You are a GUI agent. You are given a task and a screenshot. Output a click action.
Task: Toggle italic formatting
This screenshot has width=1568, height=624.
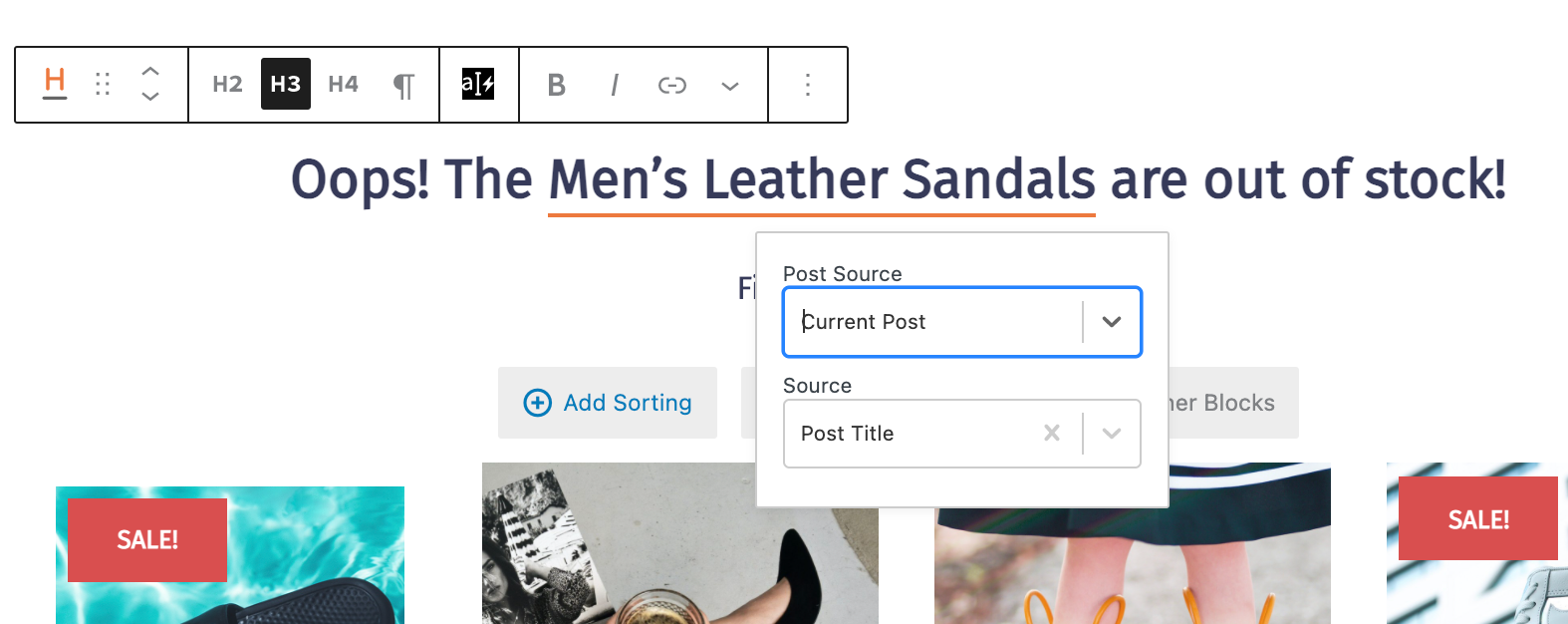[615, 86]
